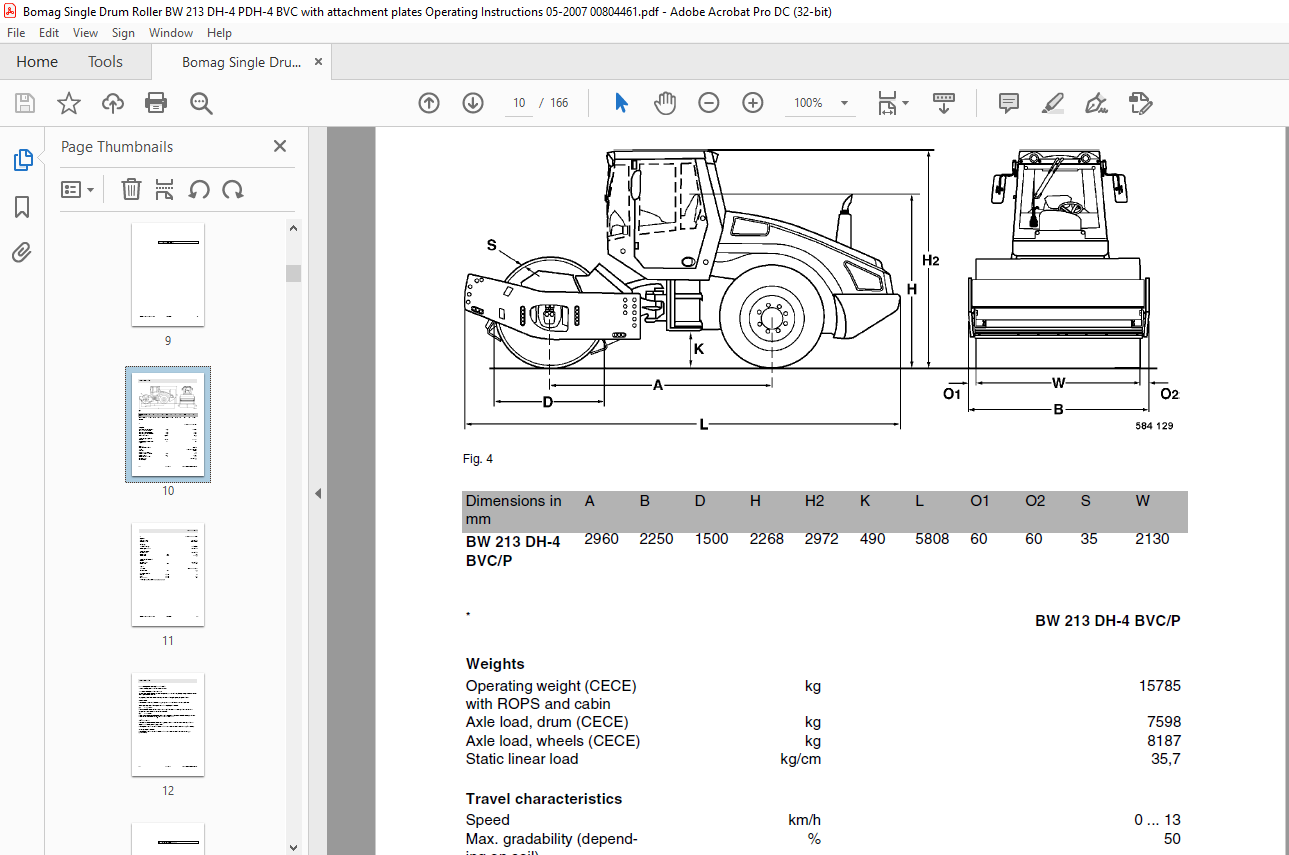
Task: Show the Page Thumbnails panel icon
Action: tap(22, 160)
